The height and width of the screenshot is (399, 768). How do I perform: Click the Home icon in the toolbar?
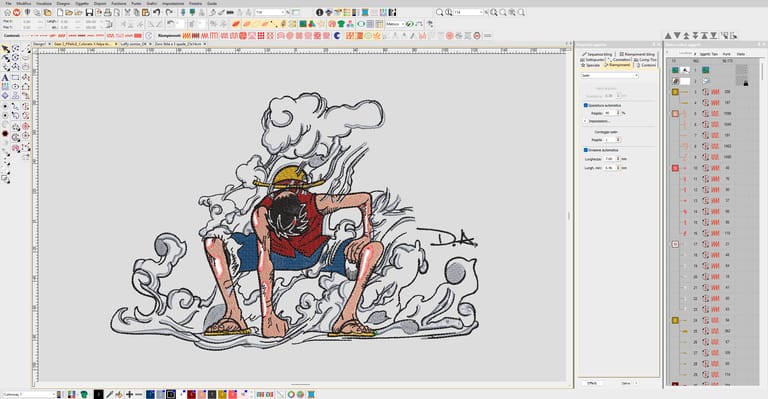tap(7, 12)
